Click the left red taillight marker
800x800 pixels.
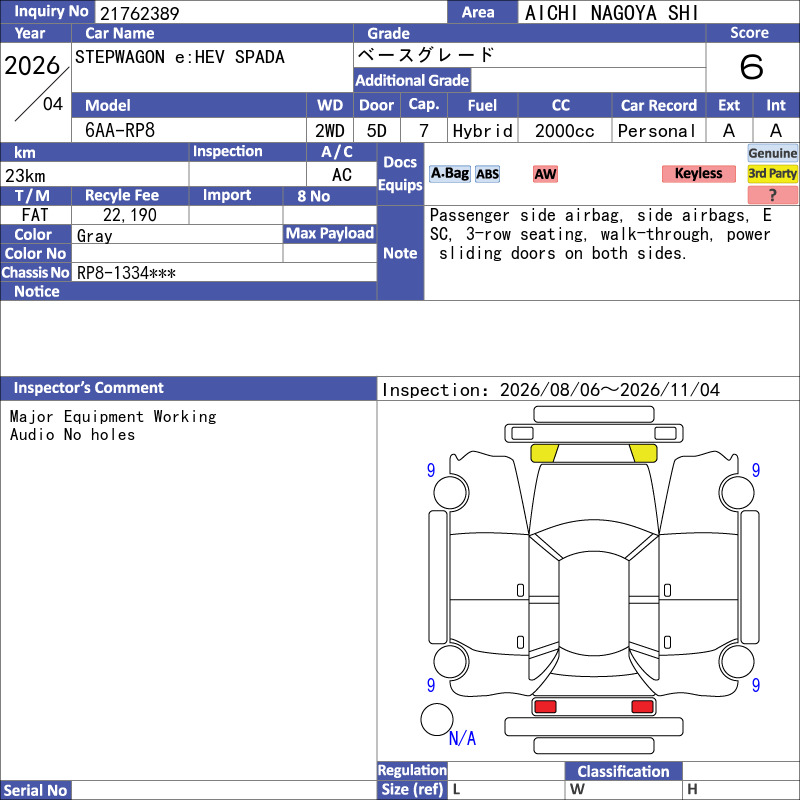[x=545, y=707]
